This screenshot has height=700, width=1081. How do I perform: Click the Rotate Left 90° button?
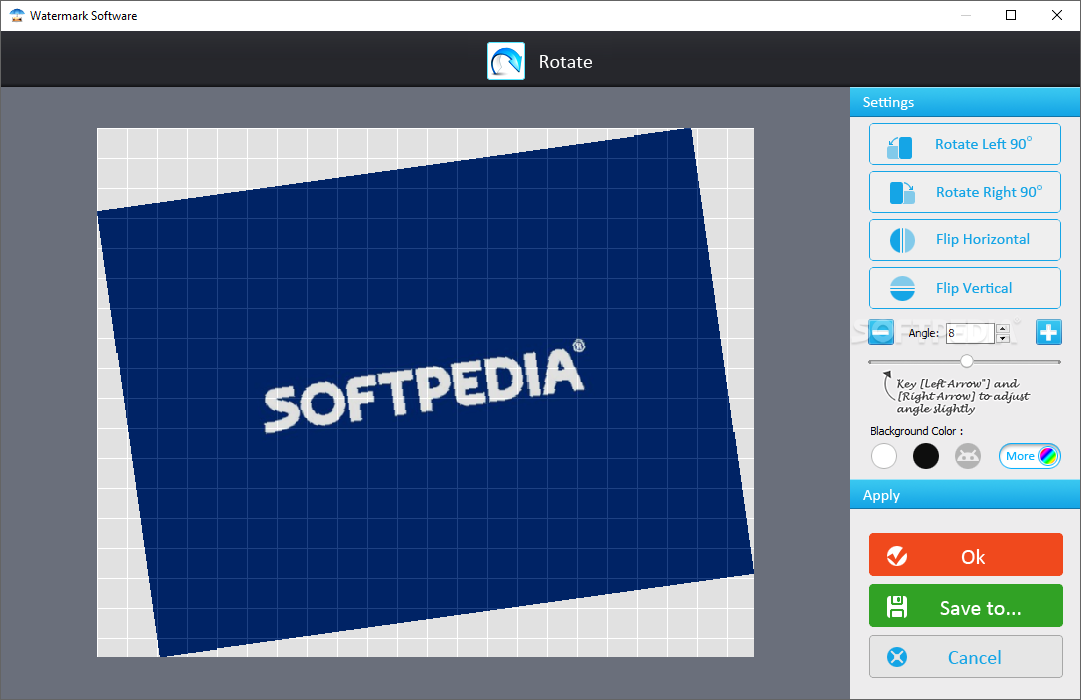click(964, 144)
